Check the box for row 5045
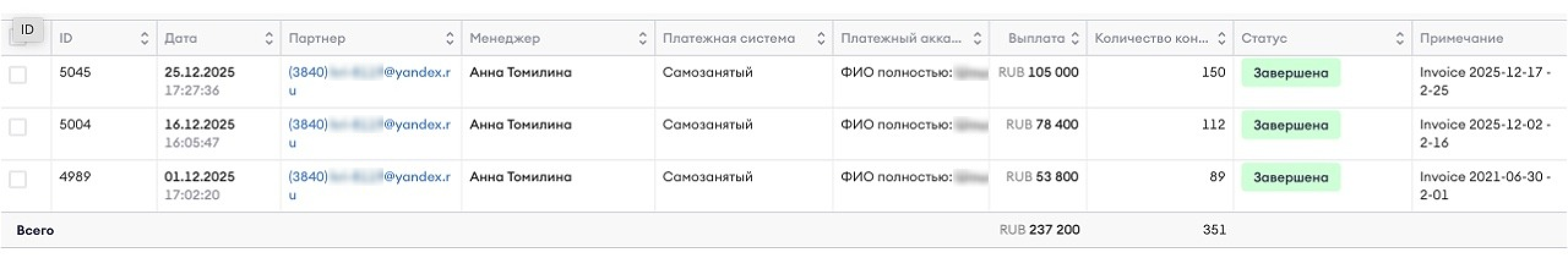 (18, 75)
